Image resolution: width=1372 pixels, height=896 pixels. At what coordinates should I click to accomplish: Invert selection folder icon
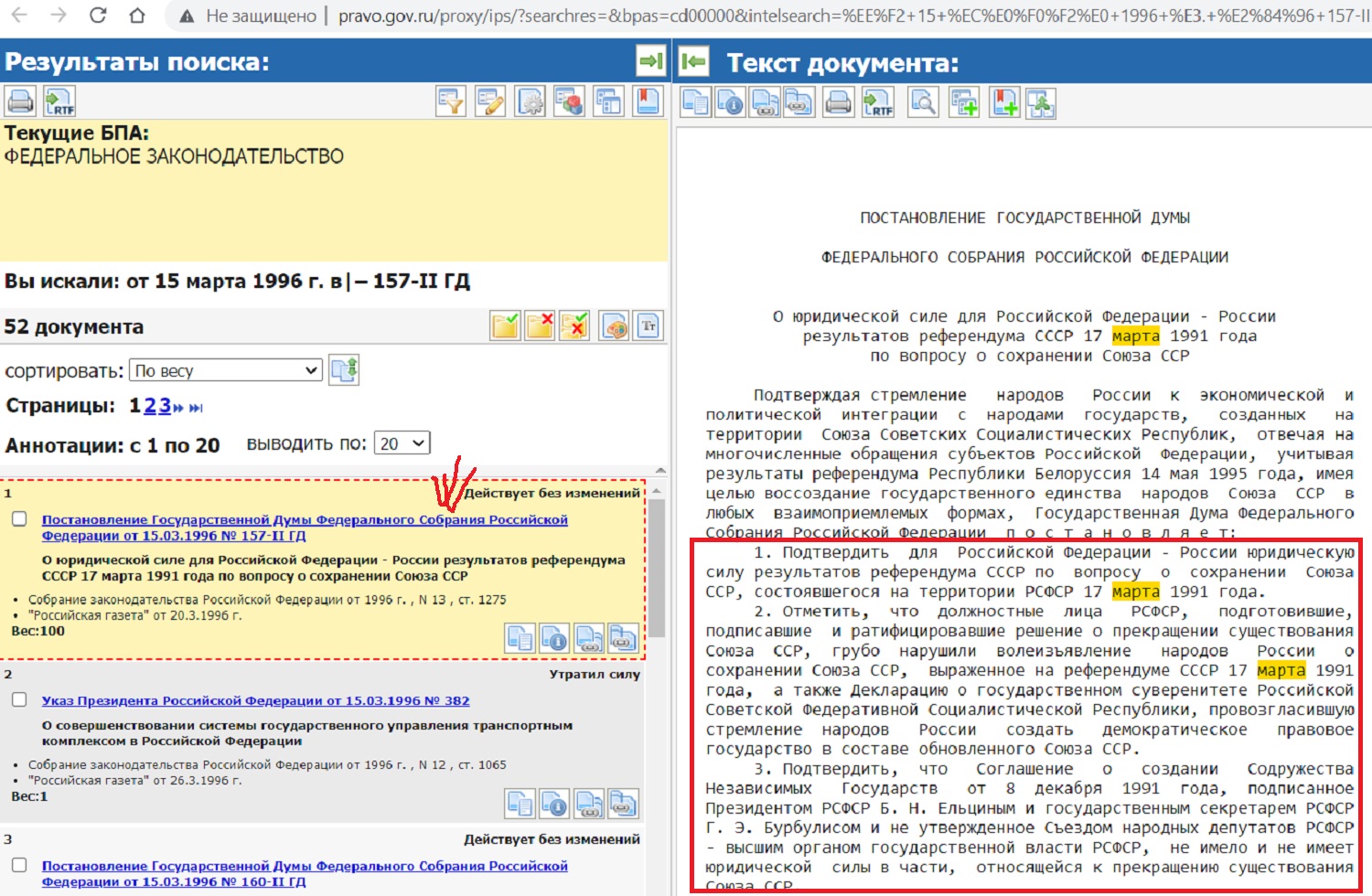pyautogui.click(x=574, y=325)
